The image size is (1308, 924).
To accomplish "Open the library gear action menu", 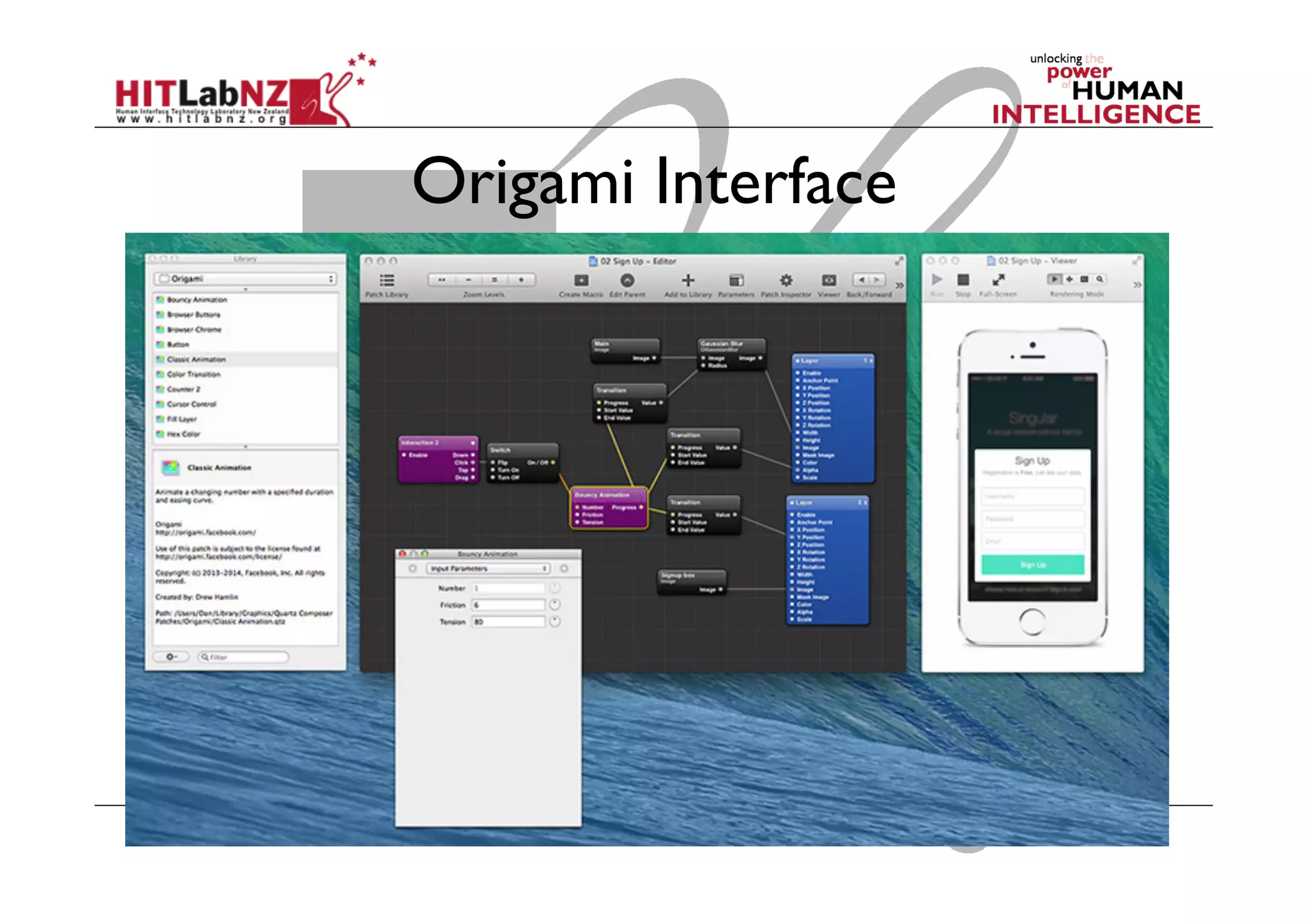I will pyautogui.click(x=171, y=656).
